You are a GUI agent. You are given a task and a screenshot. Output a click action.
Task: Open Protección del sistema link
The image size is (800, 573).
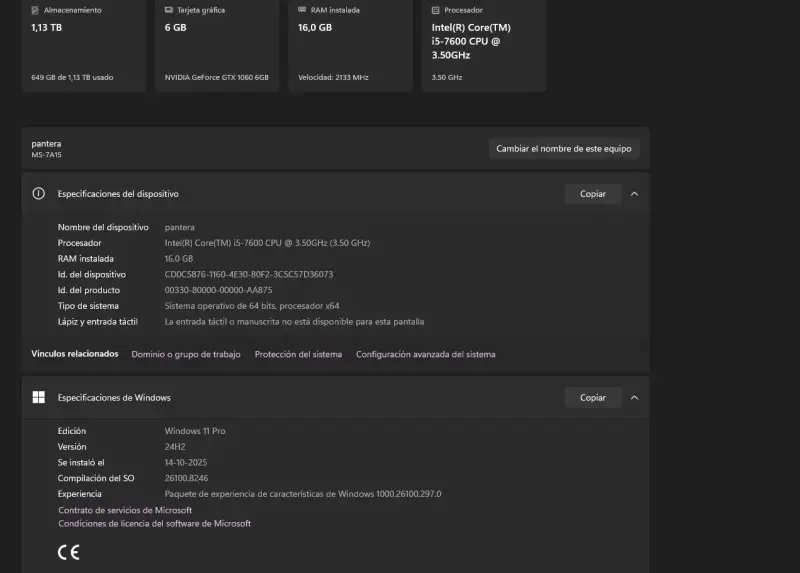point(298,354)
